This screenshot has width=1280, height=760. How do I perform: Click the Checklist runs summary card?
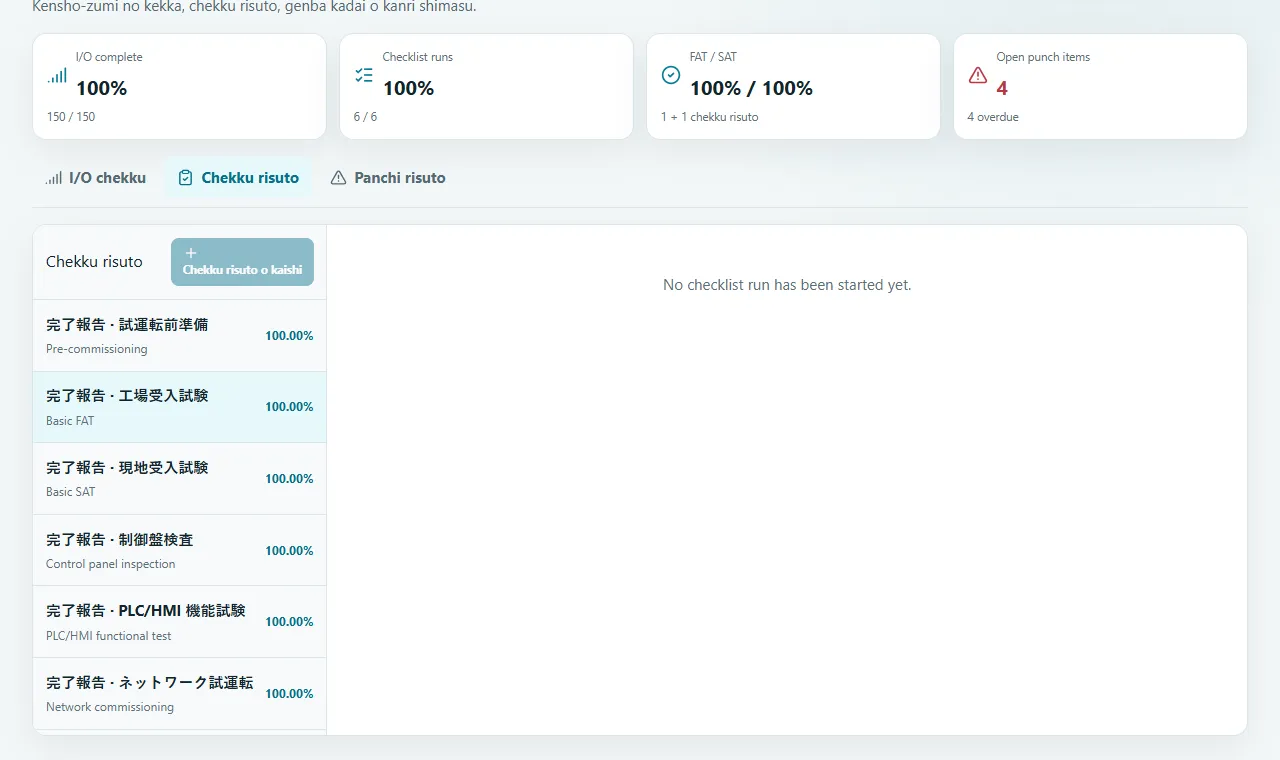pos(486,87)
